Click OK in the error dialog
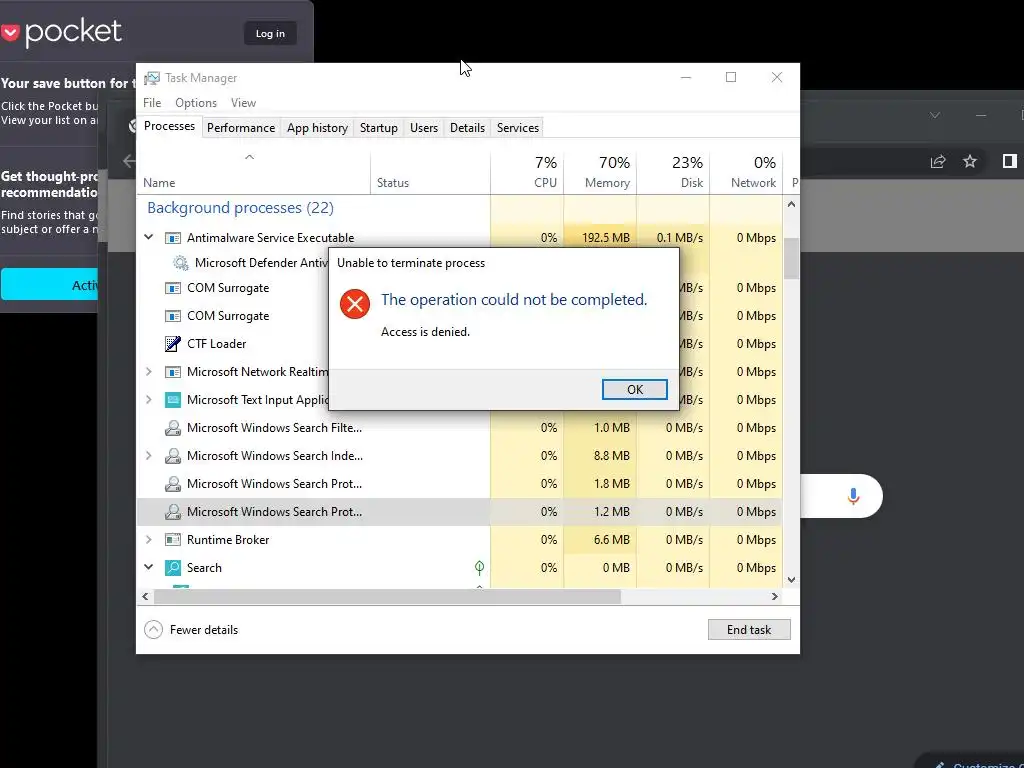The height and width of the screenshot is (768, 1024). point(634,389)
